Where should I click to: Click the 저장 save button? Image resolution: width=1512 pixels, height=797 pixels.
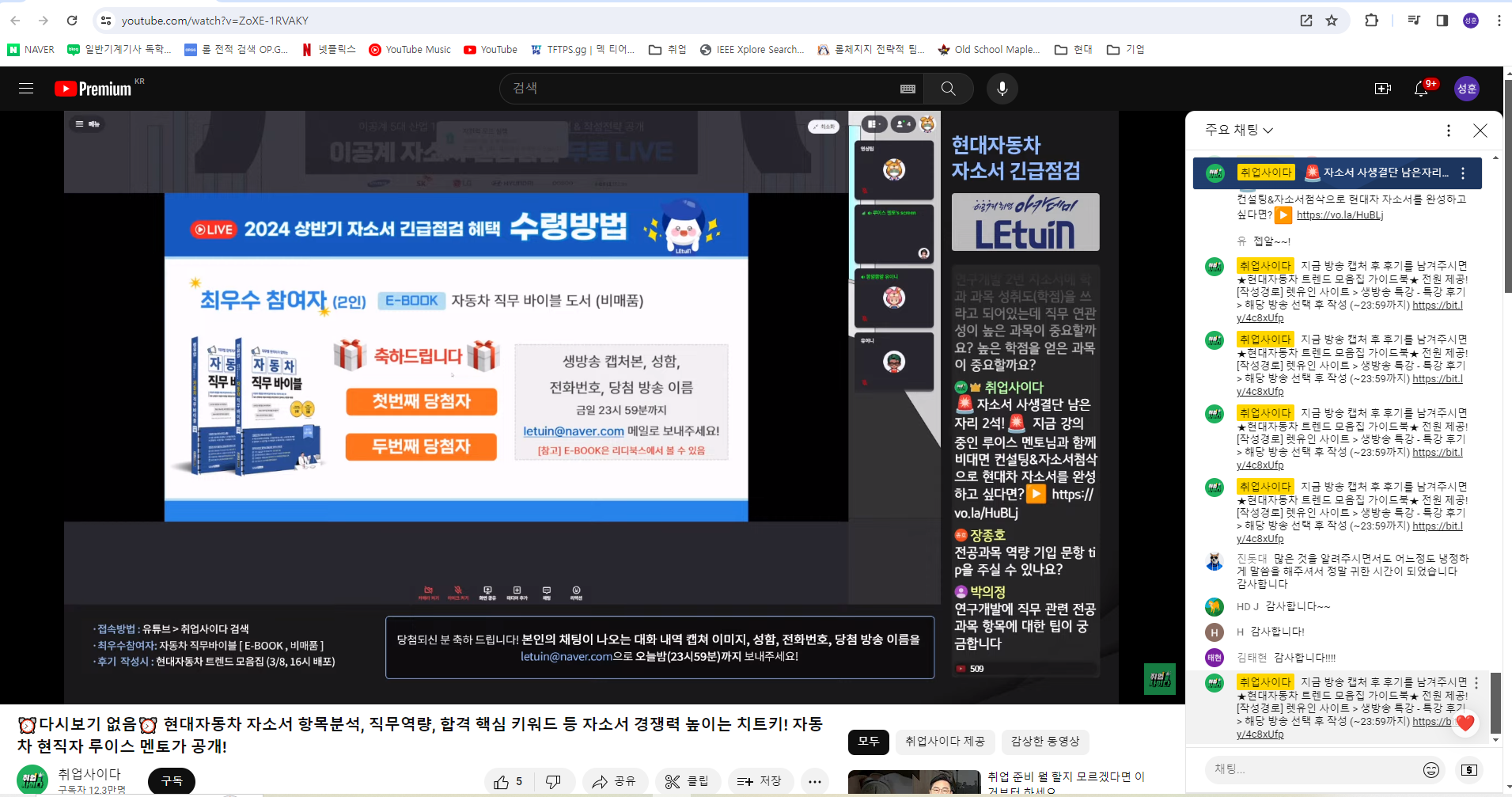[x=760, y=781]
